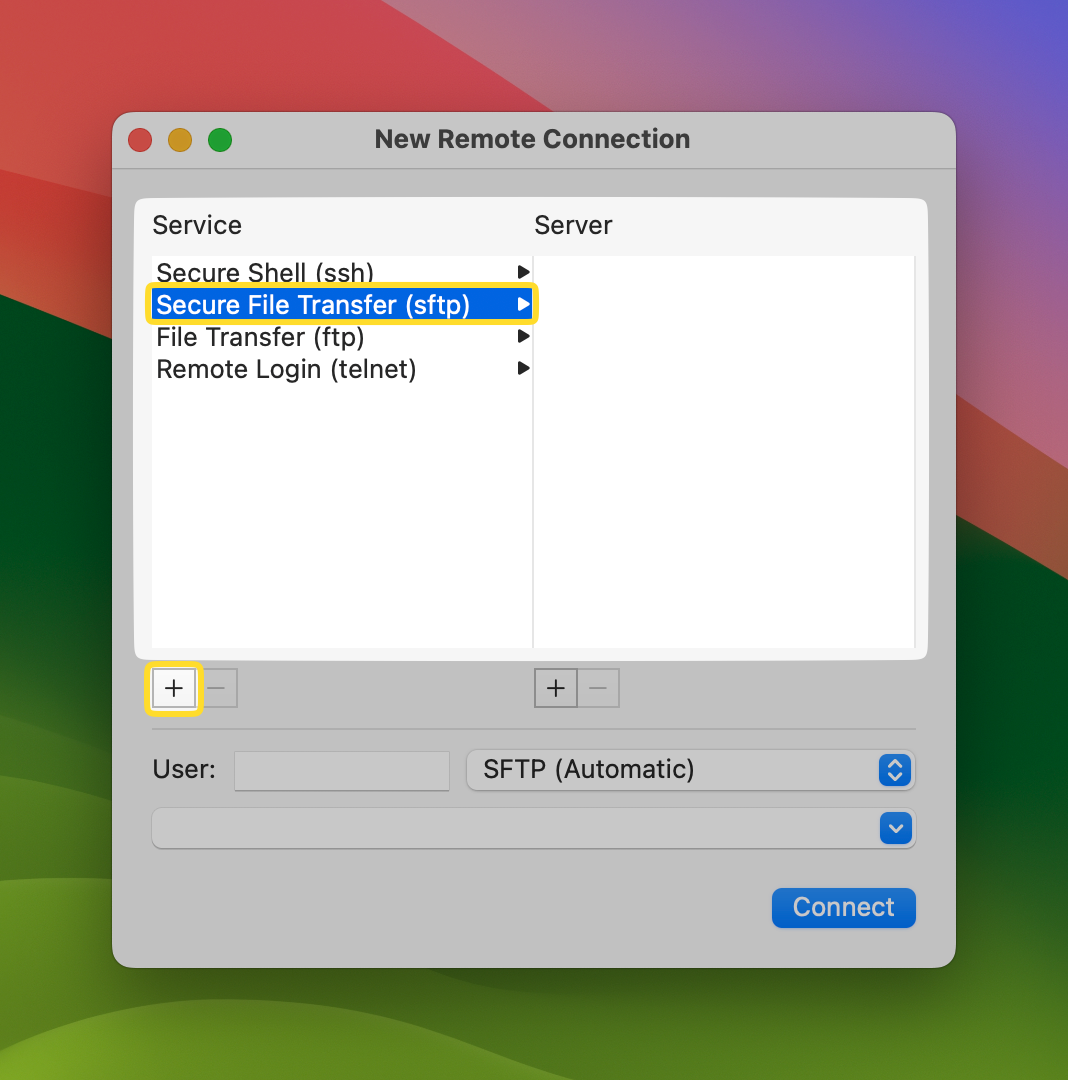Click the disclosure arrow beside Secure Shell (ssh)
1068x1080 pixels.
click(523, 272)
